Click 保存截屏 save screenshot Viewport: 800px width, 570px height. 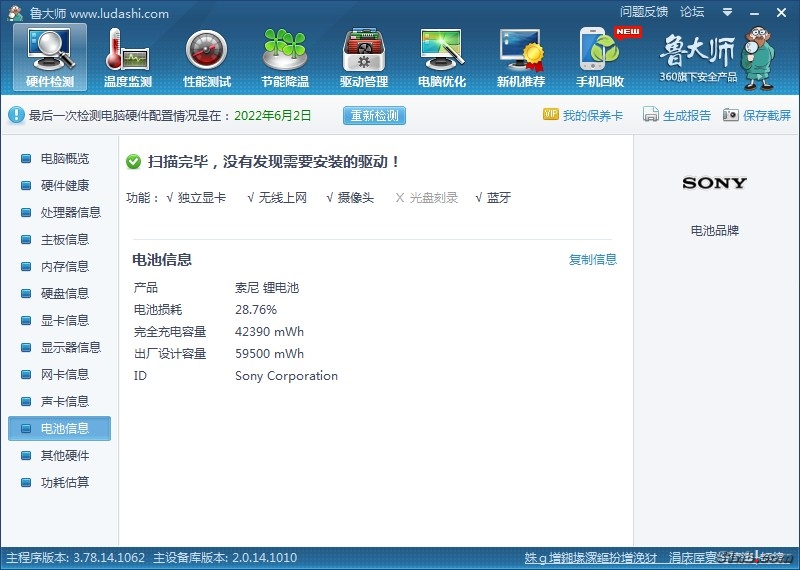pyautogui.click(x=757, y=115)
